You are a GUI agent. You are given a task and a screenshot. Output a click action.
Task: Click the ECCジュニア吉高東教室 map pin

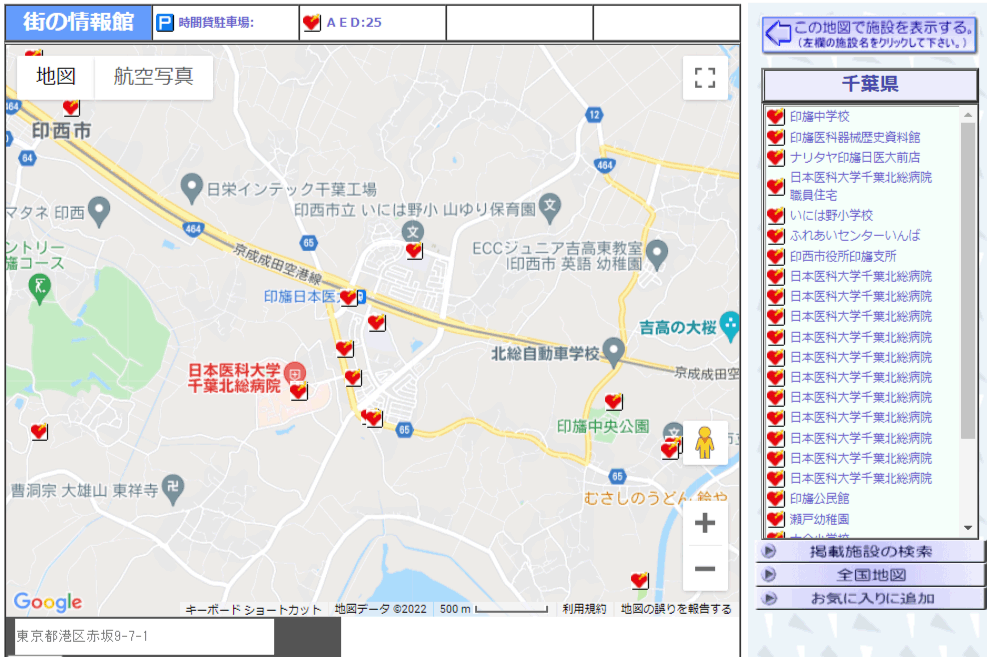(x=657, y=254)
